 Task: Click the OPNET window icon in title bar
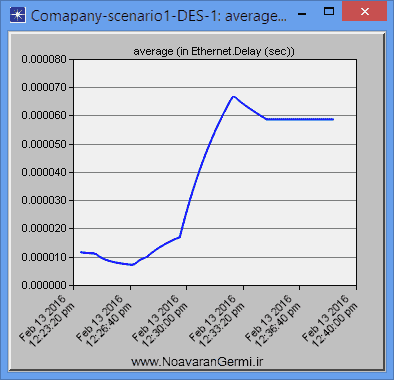click(x=18, y=15)
